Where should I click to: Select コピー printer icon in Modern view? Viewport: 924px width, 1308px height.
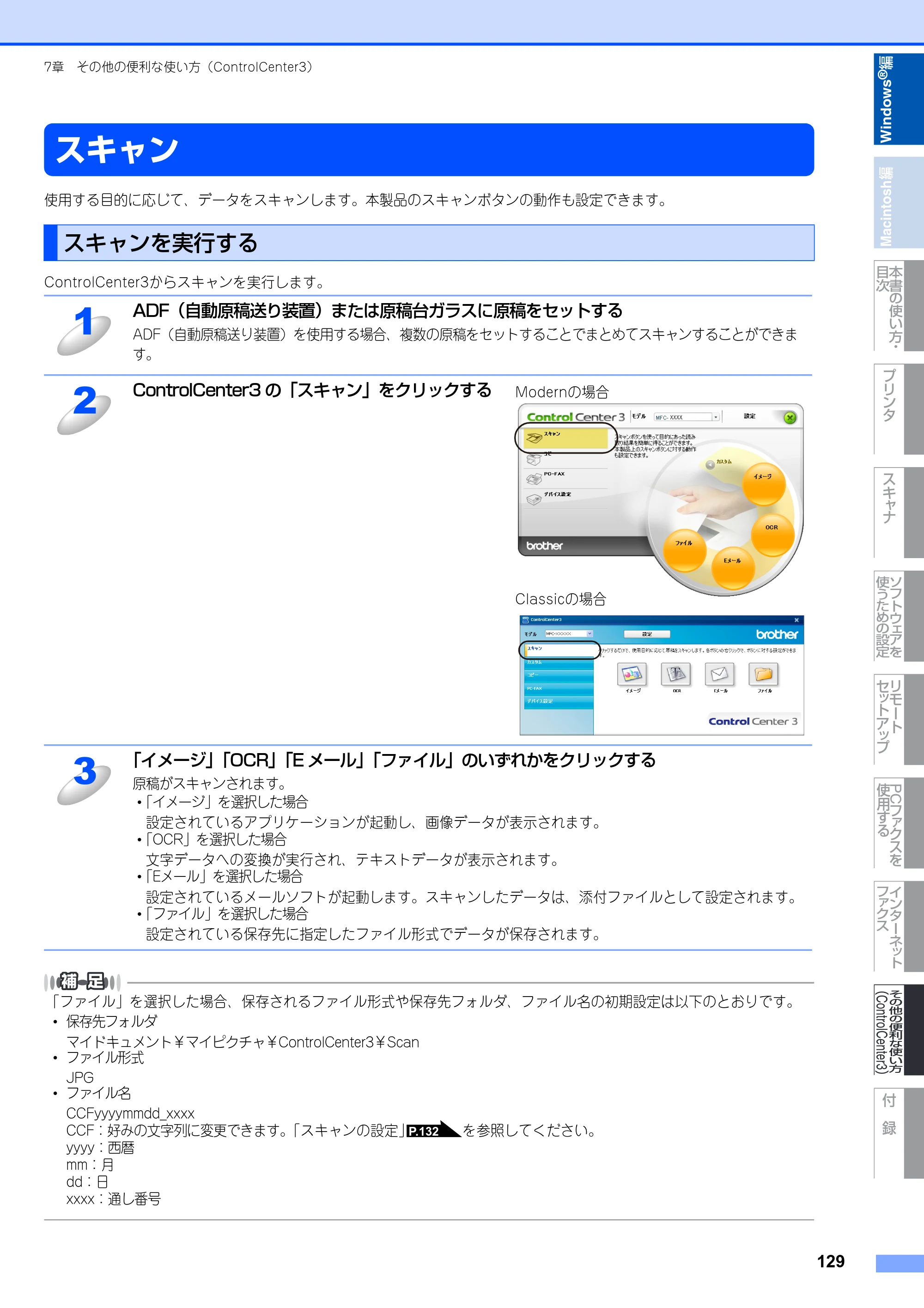[534, 459]
